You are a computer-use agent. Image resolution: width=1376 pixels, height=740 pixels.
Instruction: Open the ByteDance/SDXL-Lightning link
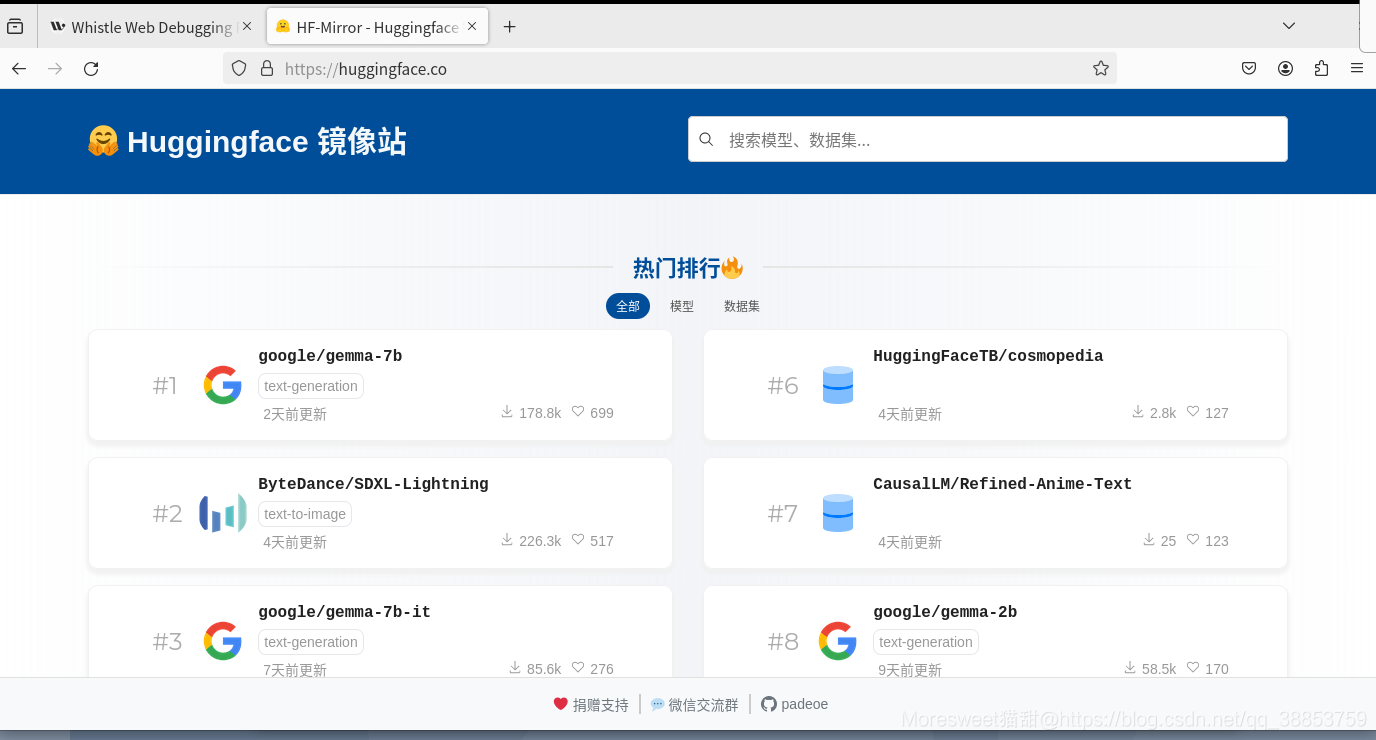point(373,484)
